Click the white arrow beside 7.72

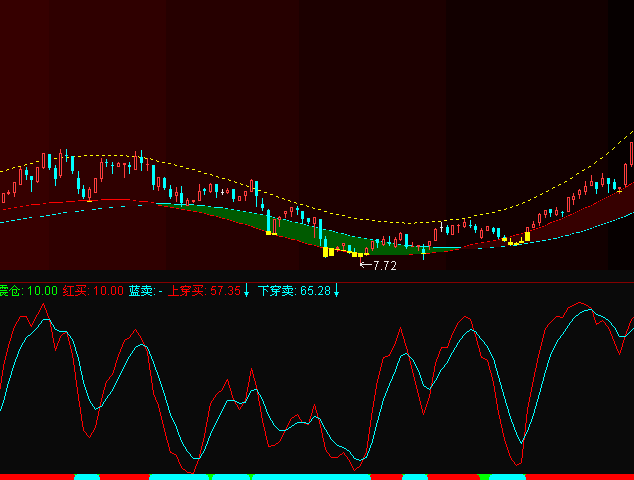366,265
